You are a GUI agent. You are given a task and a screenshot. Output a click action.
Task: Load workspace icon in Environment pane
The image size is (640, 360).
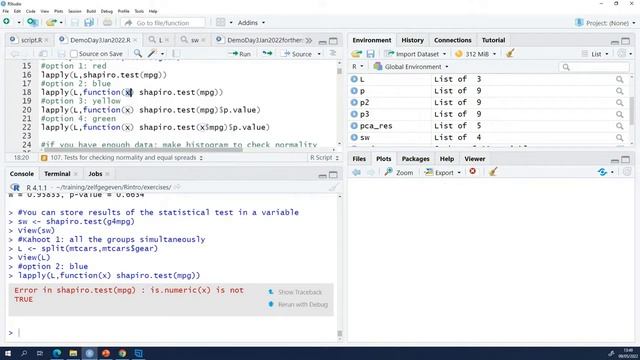[356, 54]
